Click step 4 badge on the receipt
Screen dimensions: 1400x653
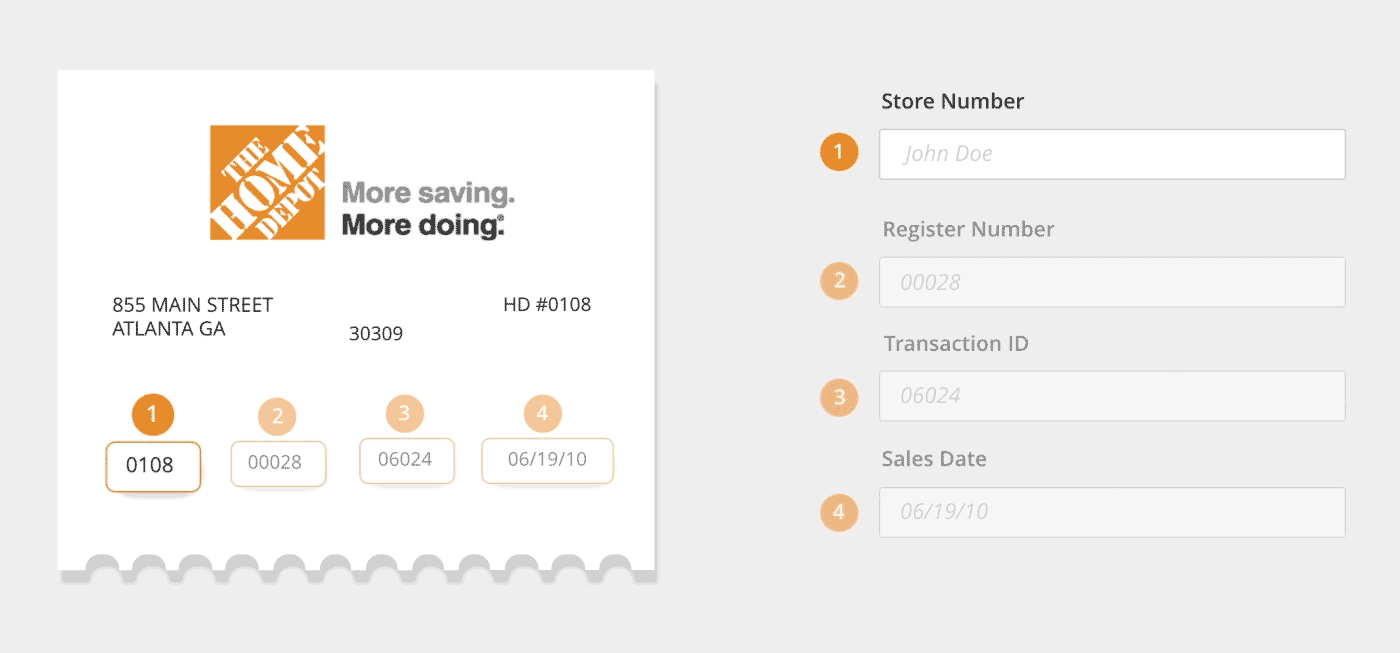[542, 413]
